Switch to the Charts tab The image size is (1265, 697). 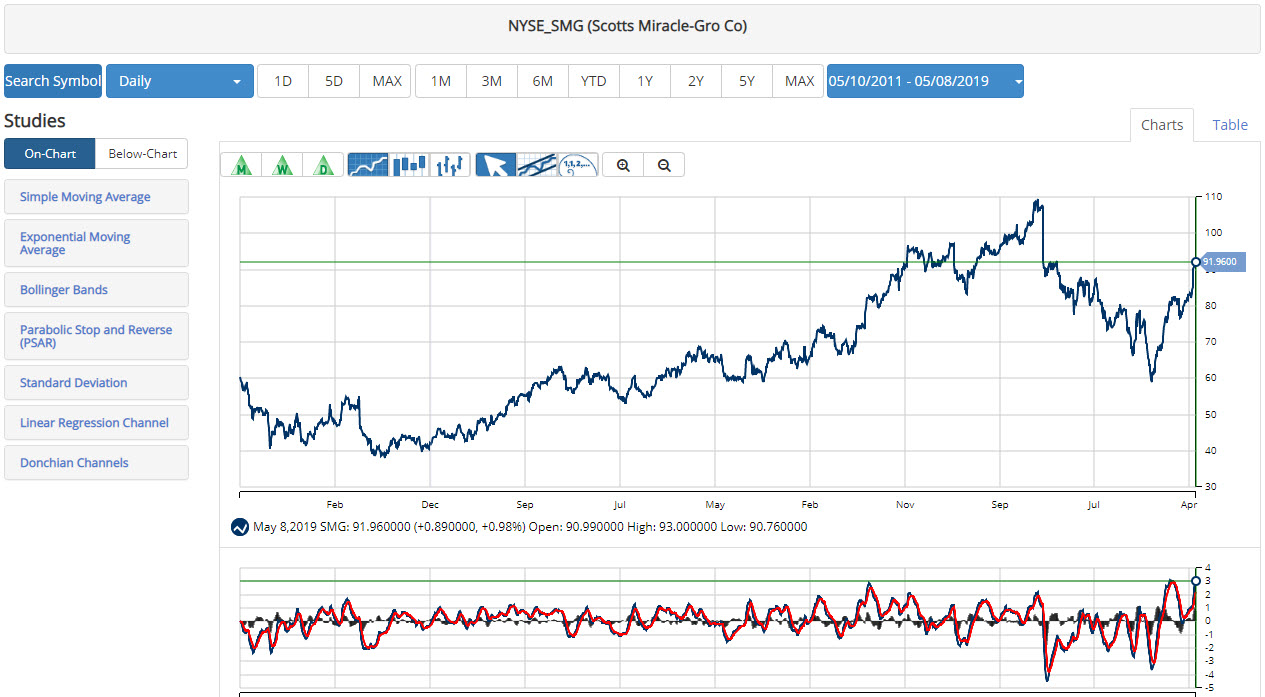[x=1162, y=125]
